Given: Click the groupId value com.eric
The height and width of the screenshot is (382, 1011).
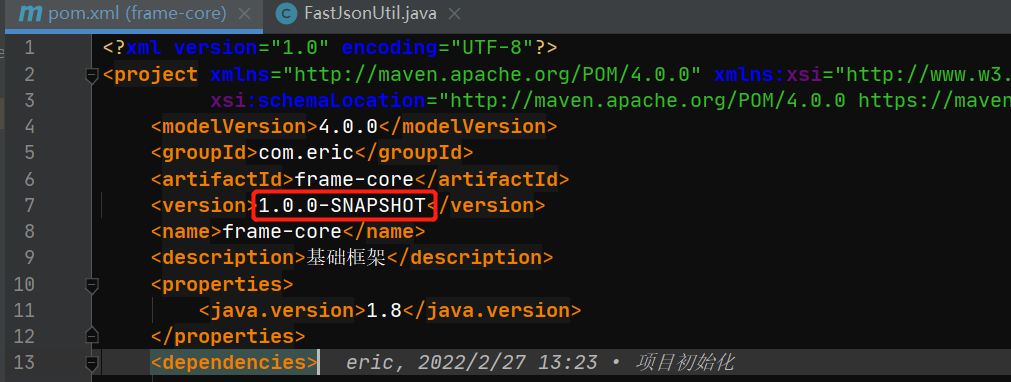Looking at the screenshot, I should 306,153.
